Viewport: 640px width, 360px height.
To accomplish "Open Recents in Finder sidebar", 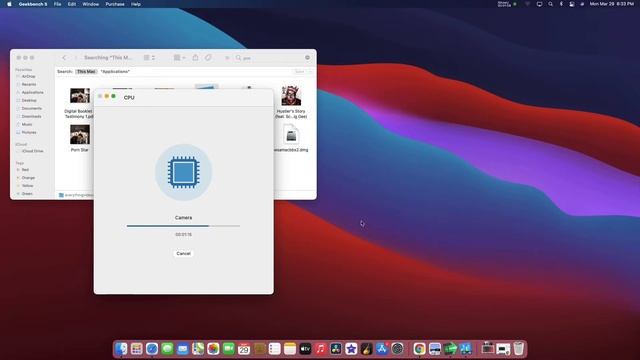I will (x=29, y=84).
